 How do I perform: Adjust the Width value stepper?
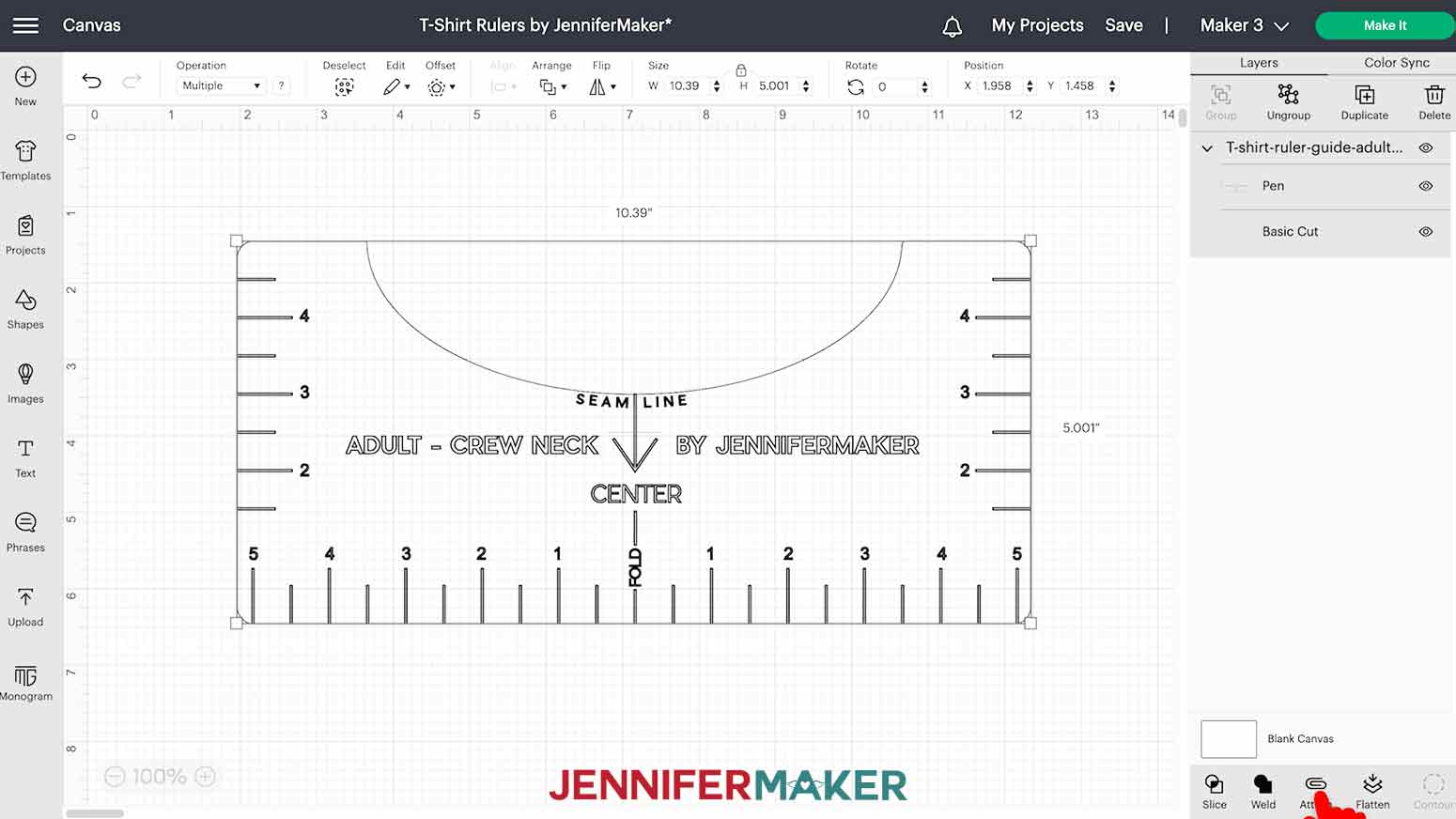point(717,85)
